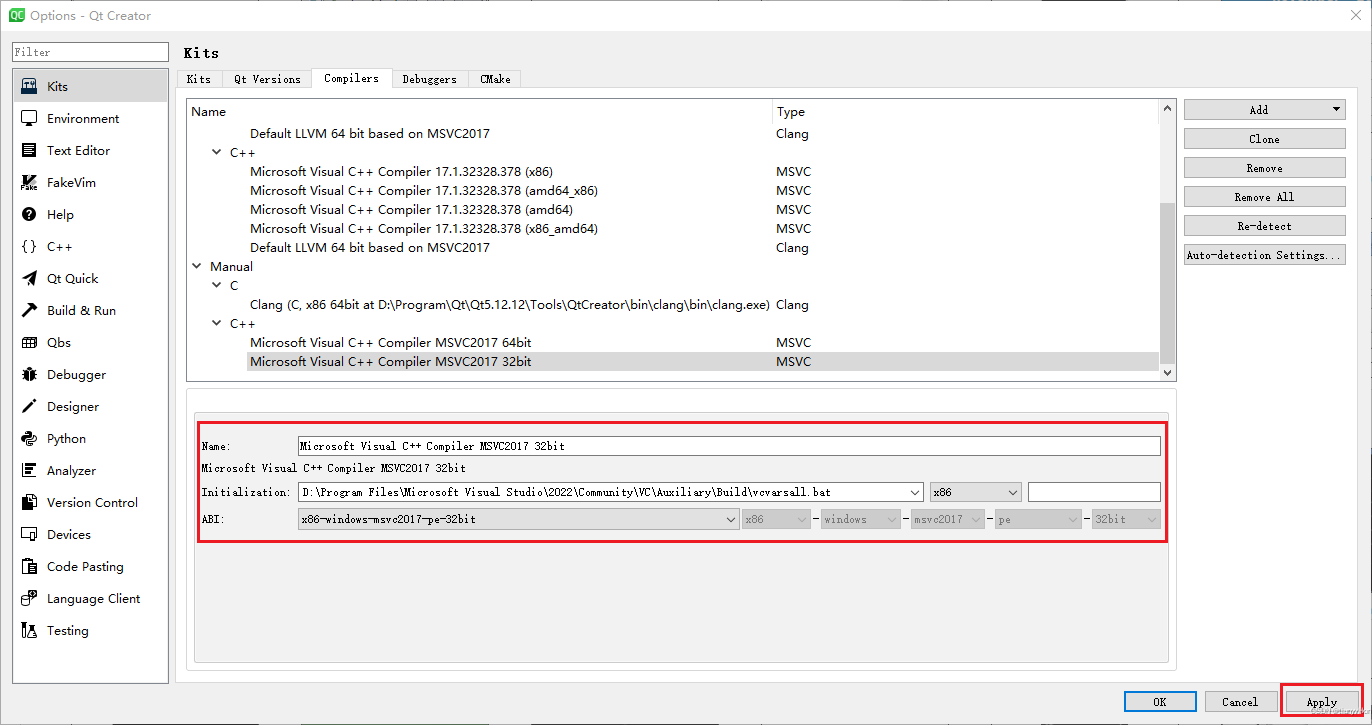Click the Clone button
Screen dimensions: 1372x725
tap(1264, 139)
